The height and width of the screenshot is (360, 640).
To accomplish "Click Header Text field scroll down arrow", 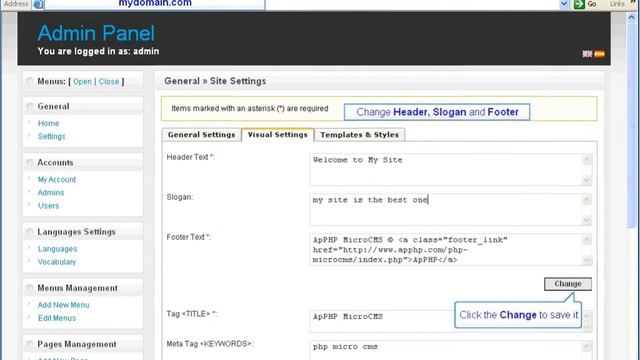I will pyautogui.click(x=587, y=180).
